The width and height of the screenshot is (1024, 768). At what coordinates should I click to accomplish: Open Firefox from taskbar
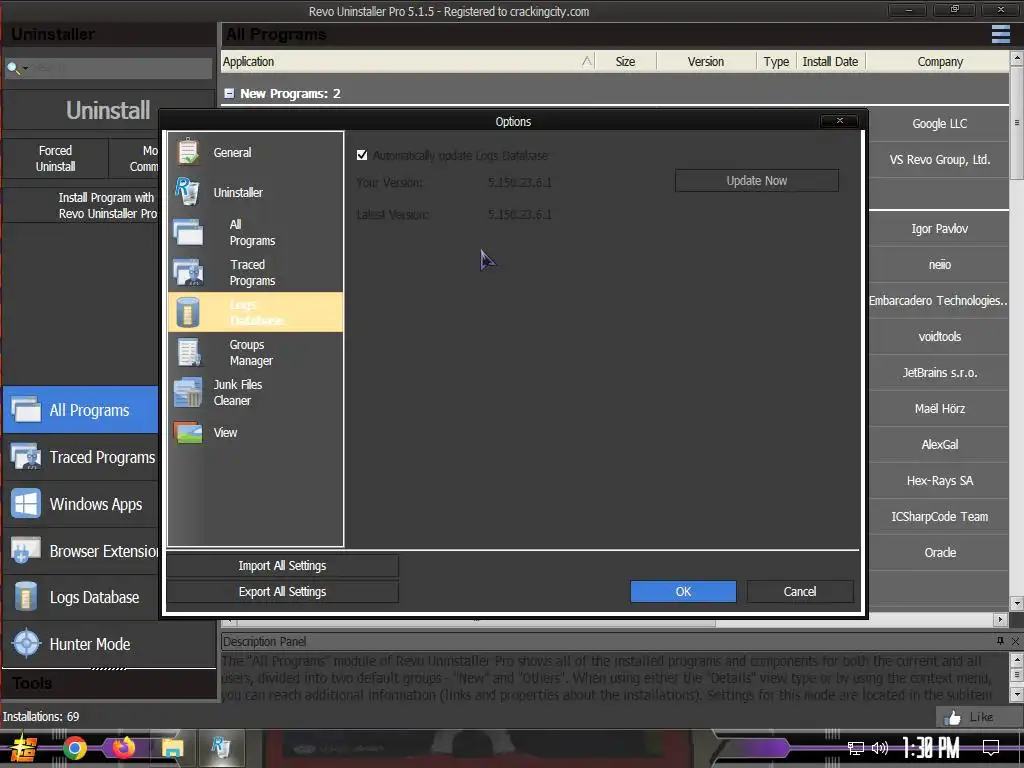[123, 747]
